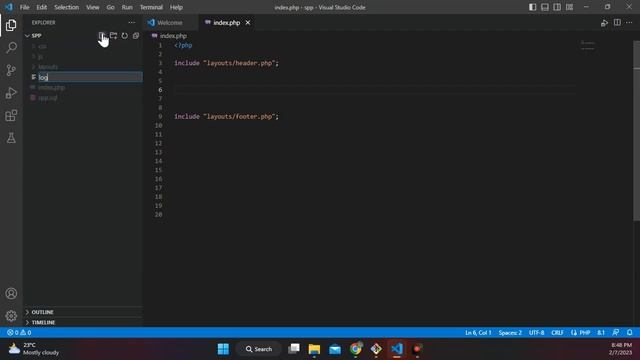Click the New File icon in Explorer

tap(102, 36)
